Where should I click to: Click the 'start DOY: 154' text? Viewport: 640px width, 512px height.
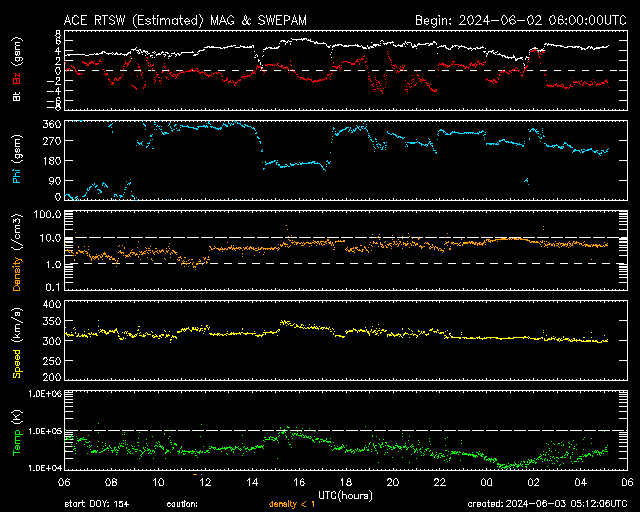pyautogui.click(x=97, y=504)
